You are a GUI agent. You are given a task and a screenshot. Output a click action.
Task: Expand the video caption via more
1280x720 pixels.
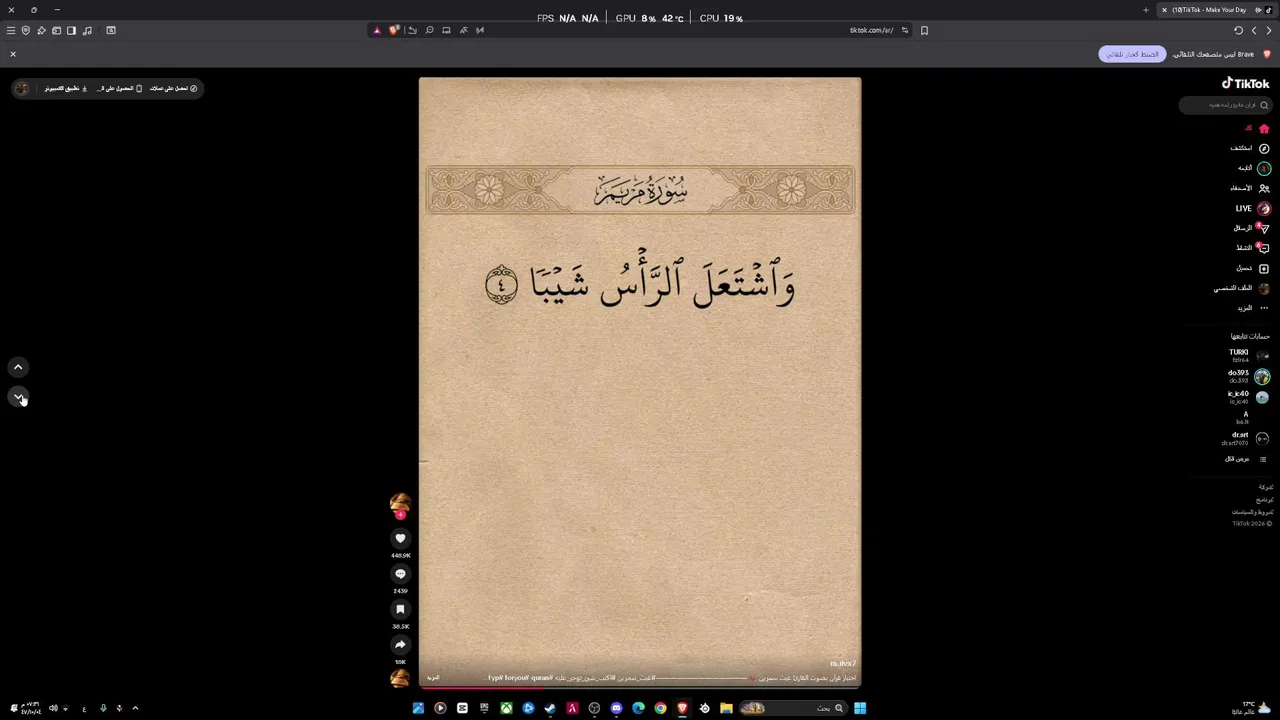tap(433, 678)
